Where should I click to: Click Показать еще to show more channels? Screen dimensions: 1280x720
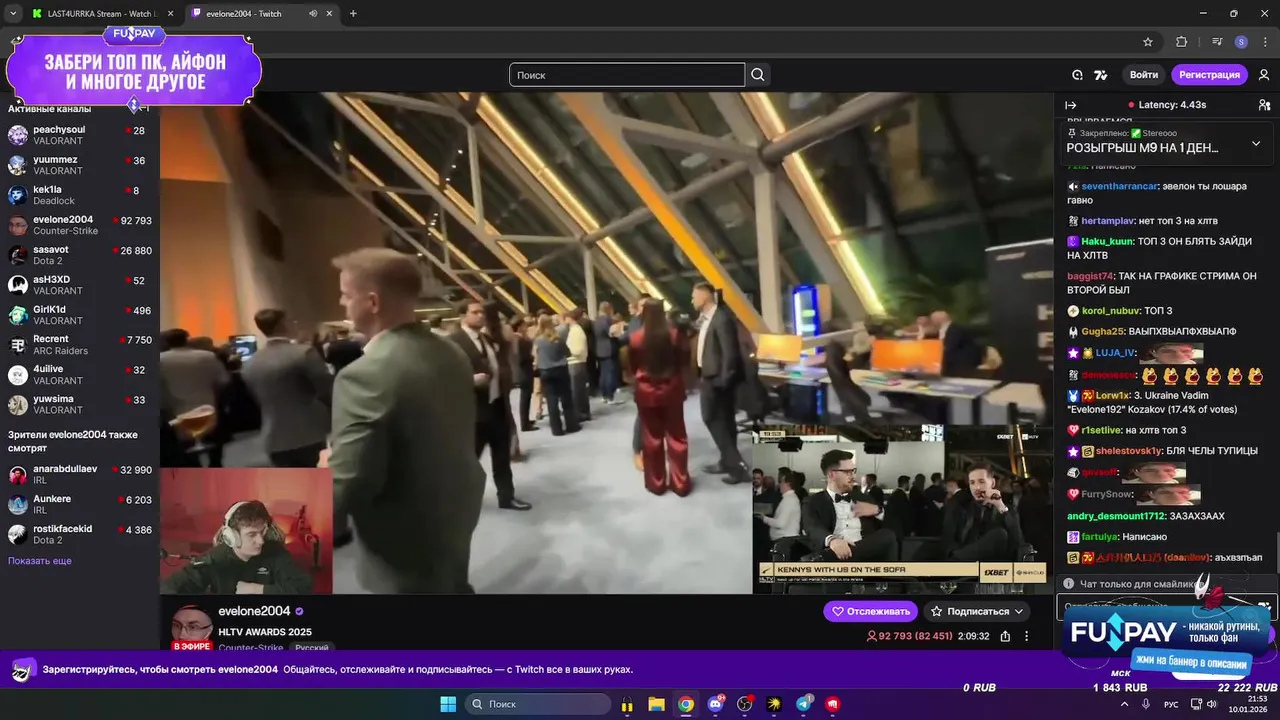pos(40,561)
